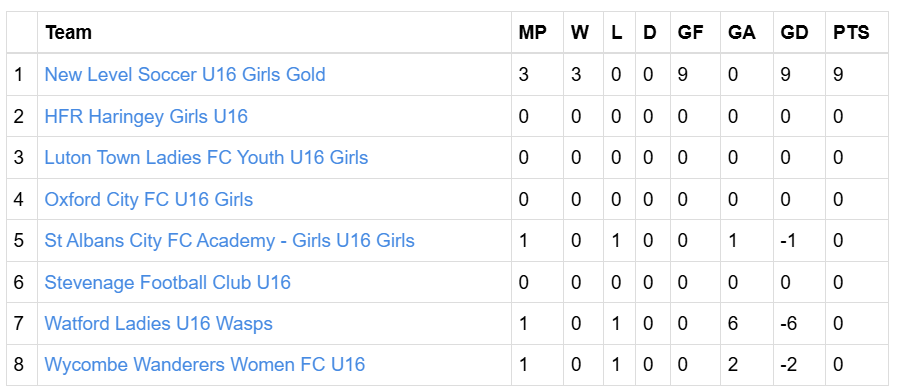897x391 pixels.
Task: View Stevenage Football Club U16 team
Action: pos(168,282)
